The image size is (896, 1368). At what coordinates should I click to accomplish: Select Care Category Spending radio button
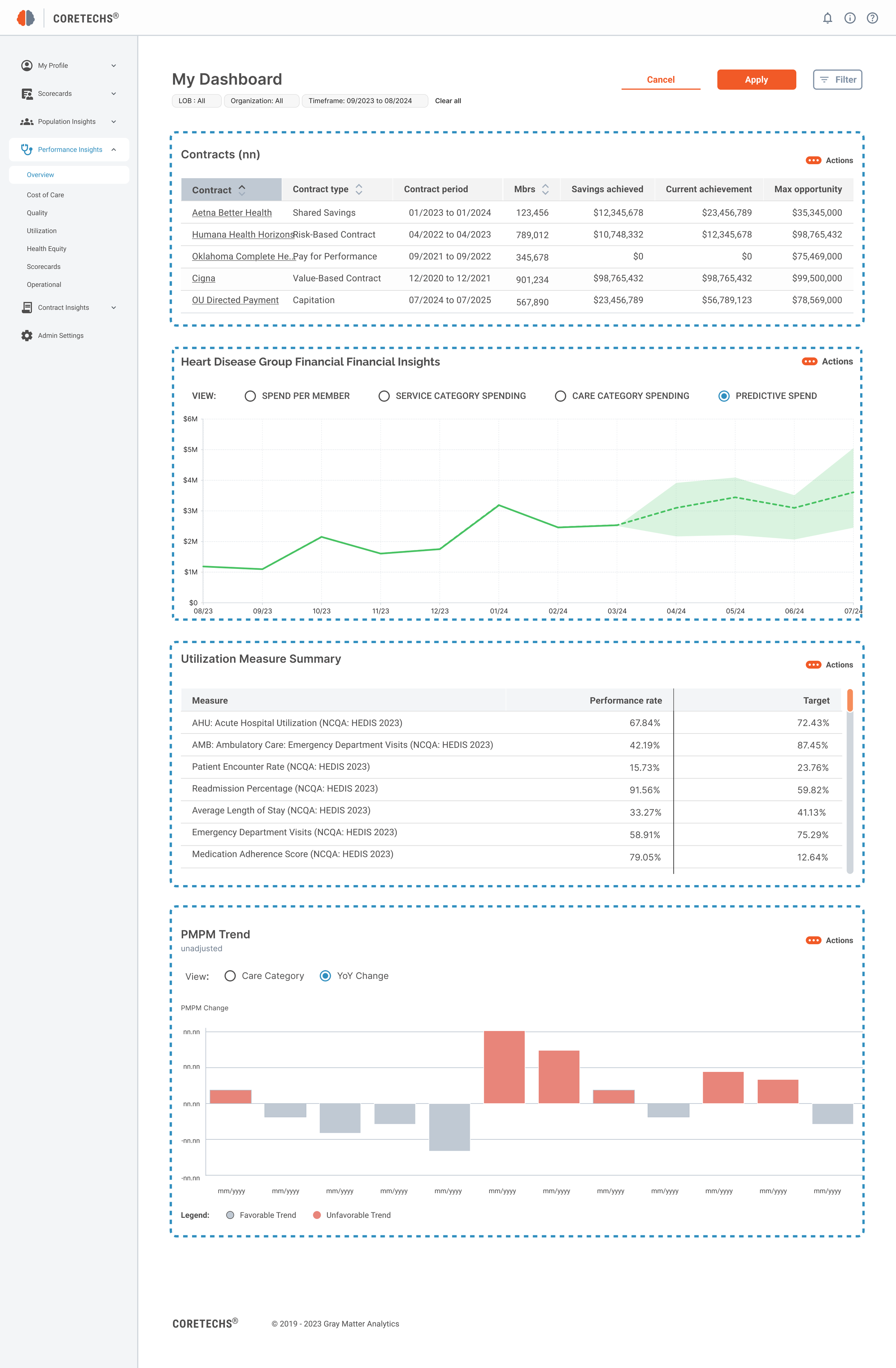click(x=561, y=396)
